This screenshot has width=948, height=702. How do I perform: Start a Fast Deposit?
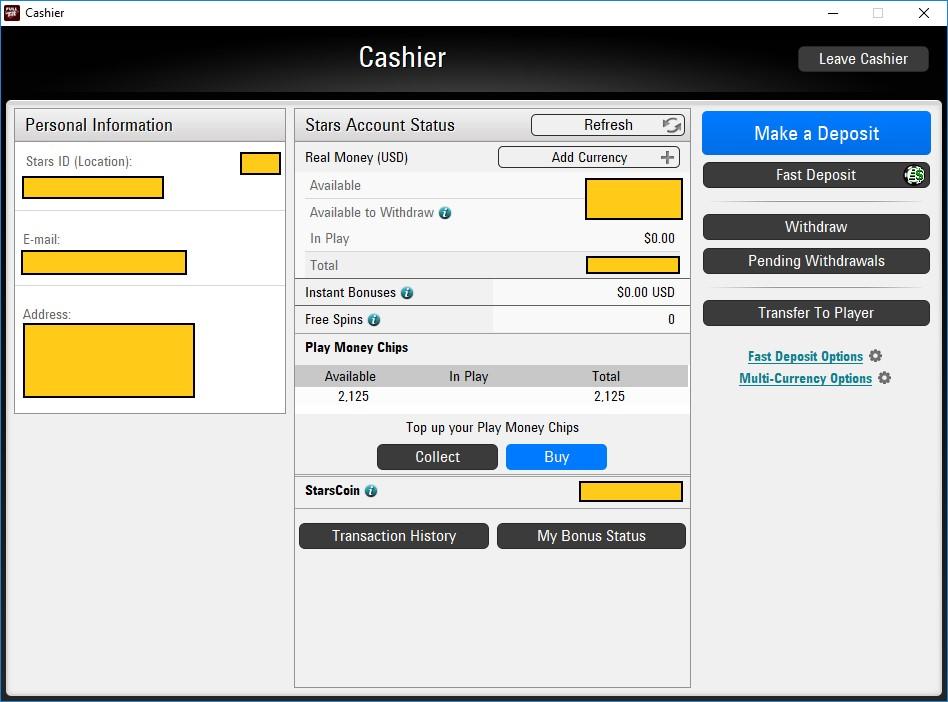tap(816, 175)
